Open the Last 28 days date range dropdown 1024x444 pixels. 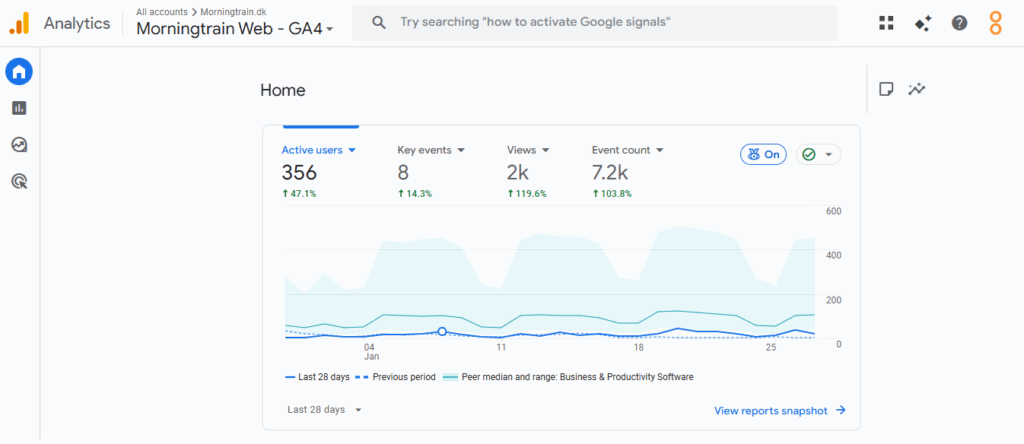click(x=324, y=410)
